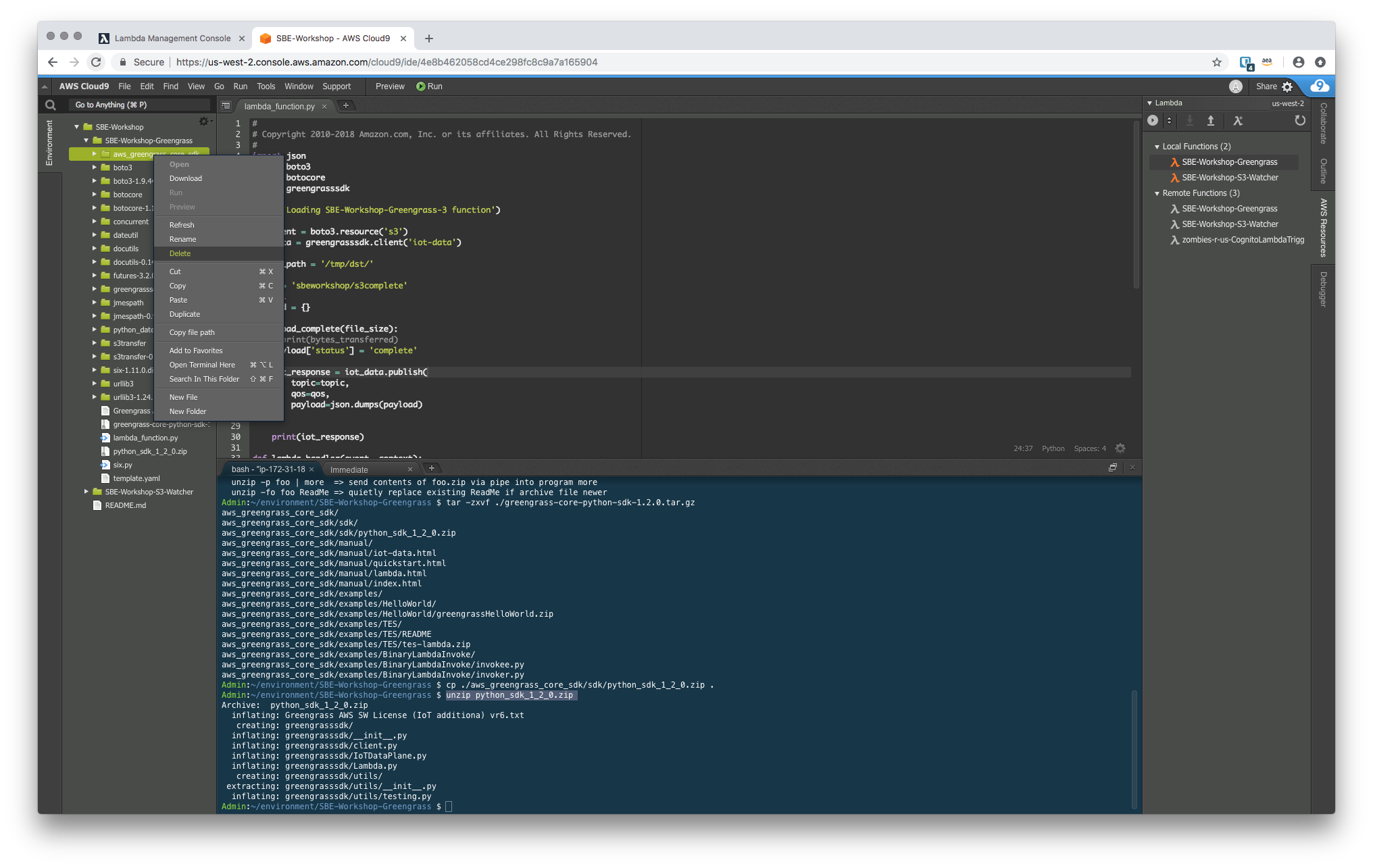Open the run mode selector in the Lambda panel
The width and height of the screenshot is (1373, 868).
1169,120
